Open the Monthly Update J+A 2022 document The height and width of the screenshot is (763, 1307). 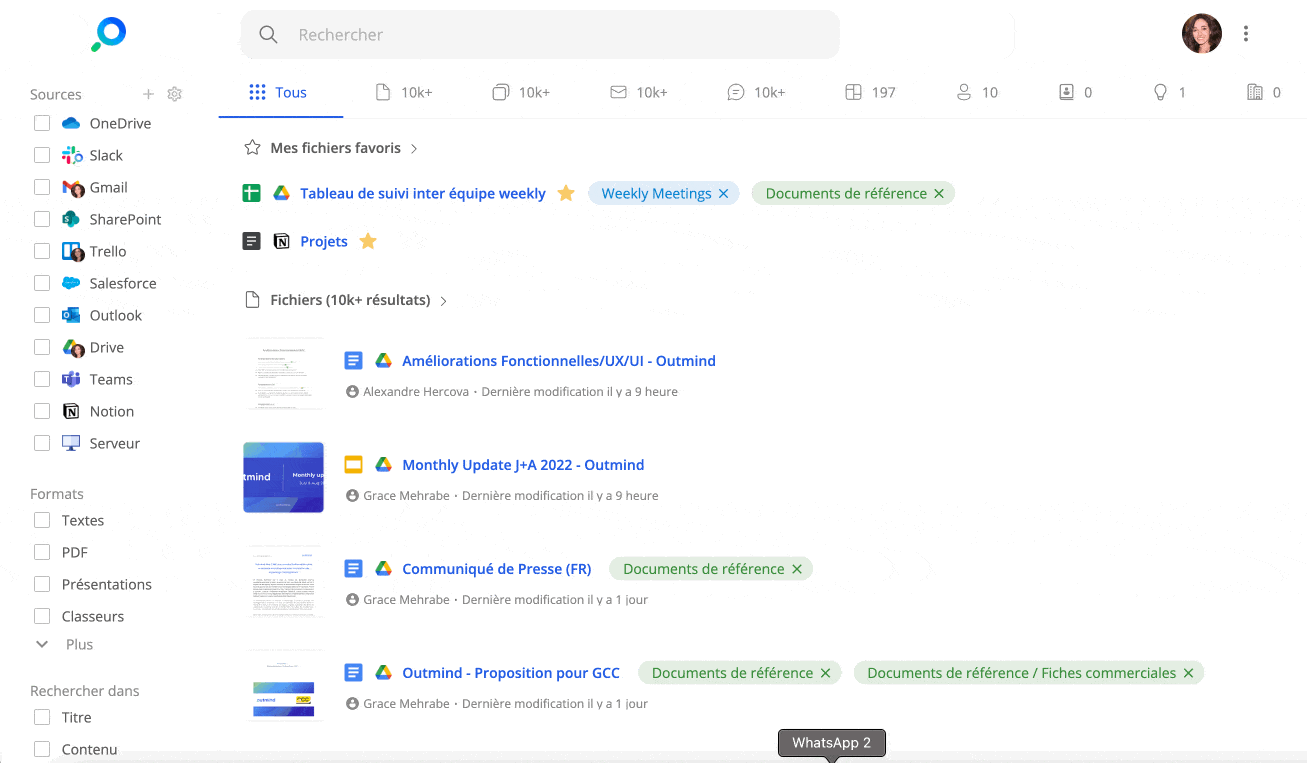[x=523, y=464]
